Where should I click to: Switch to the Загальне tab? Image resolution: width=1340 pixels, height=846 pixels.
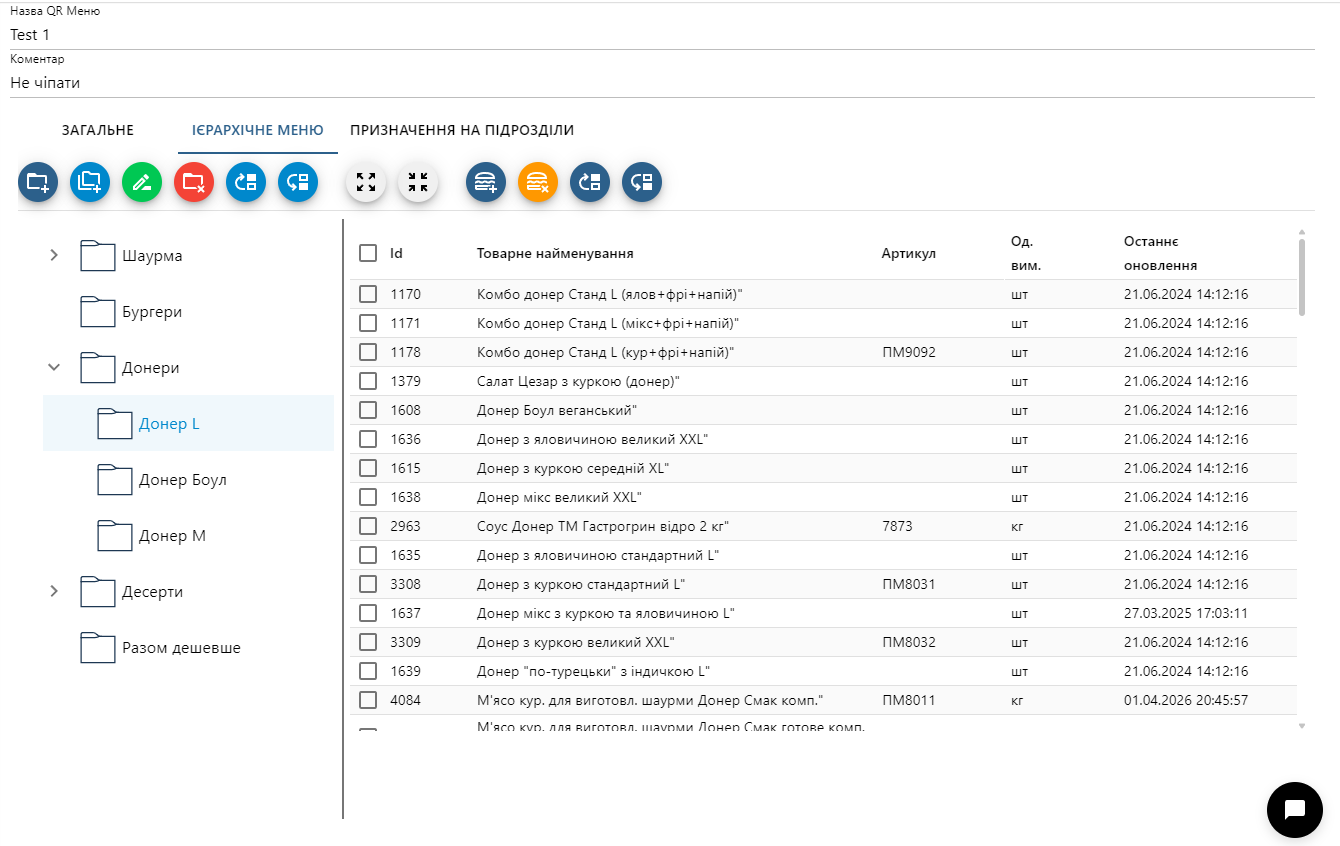98,130
